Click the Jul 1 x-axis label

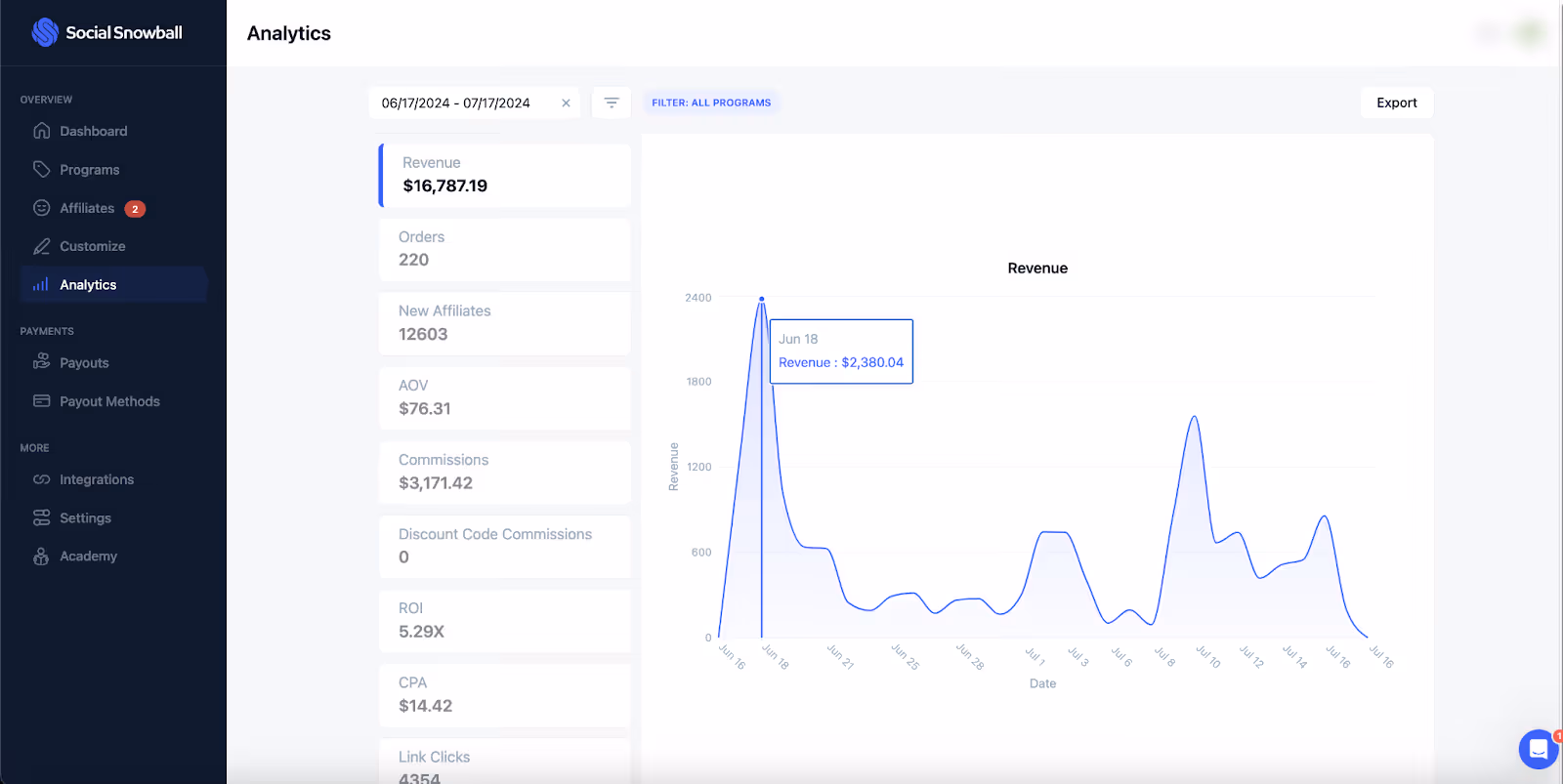[1035, 655]
